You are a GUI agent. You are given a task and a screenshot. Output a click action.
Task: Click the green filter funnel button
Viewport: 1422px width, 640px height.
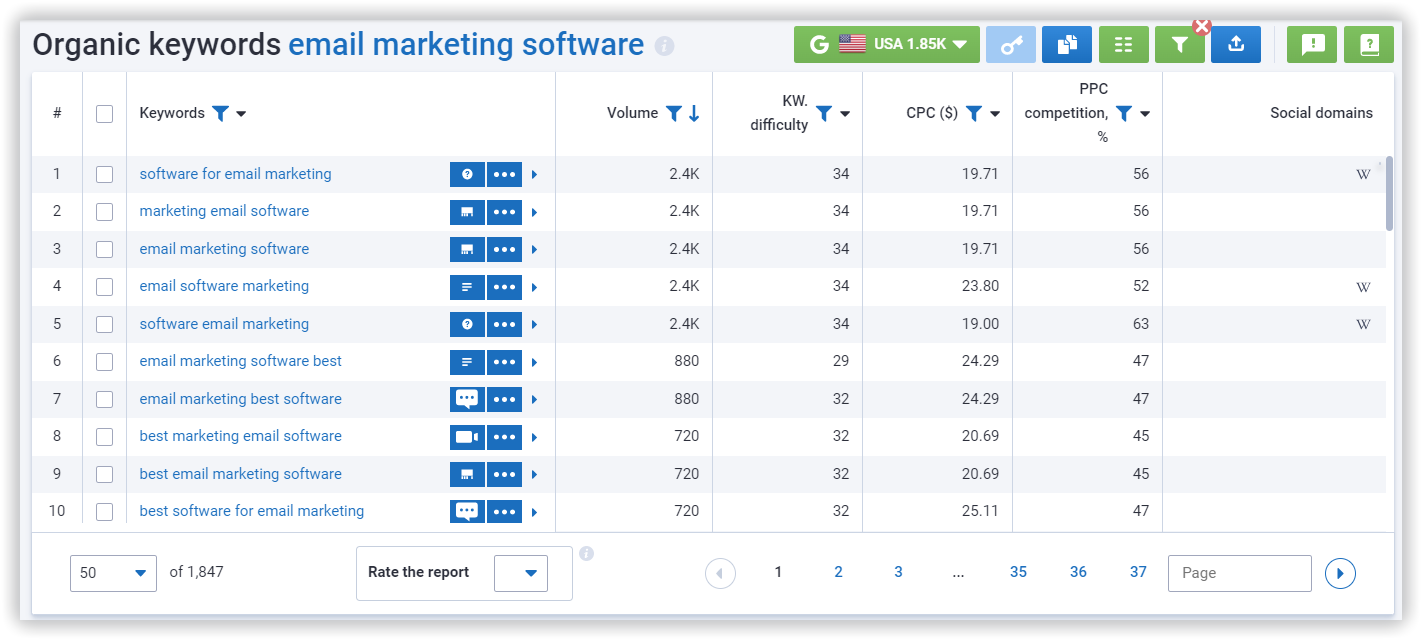pyautogui.click(x=1180, y=44)
